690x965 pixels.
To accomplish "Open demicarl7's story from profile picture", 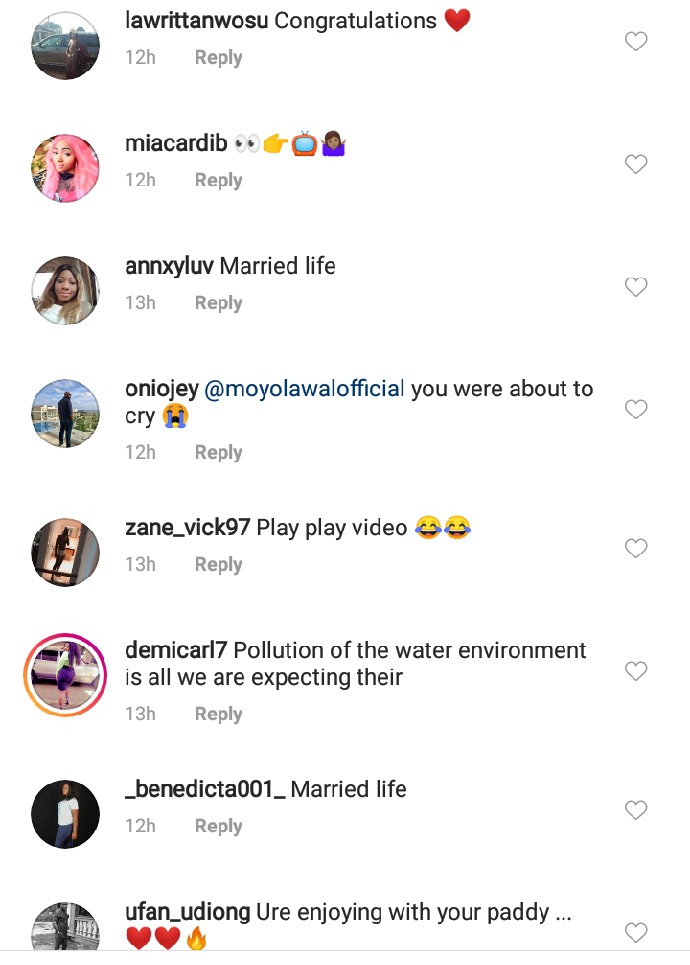I will pyautogui.click(x=66, y=675).
